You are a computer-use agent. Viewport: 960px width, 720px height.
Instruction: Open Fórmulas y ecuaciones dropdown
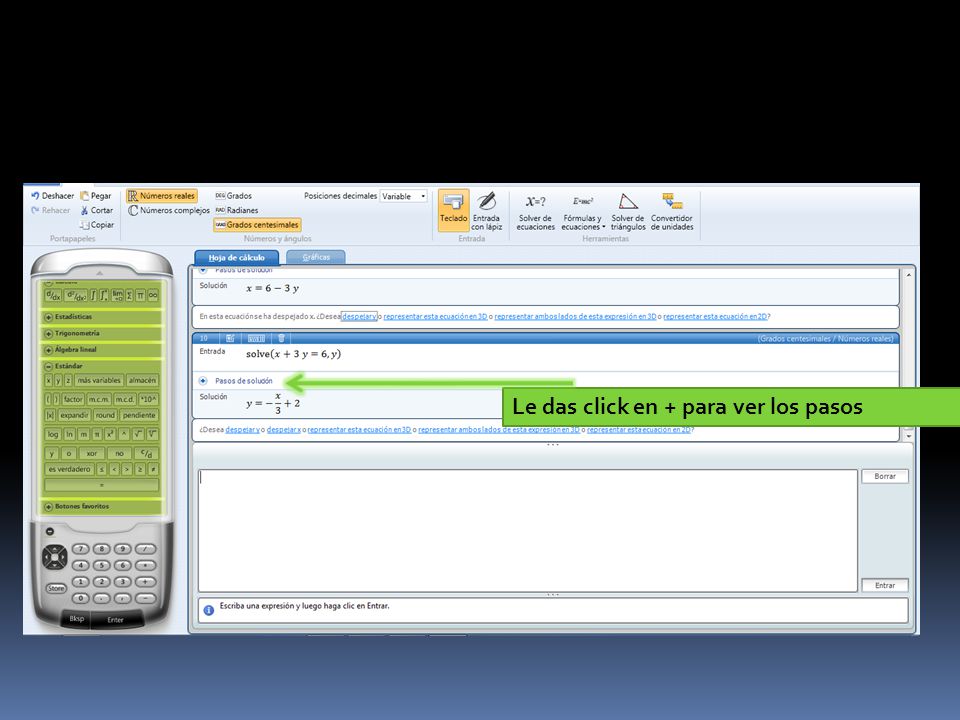click(583, 212)
